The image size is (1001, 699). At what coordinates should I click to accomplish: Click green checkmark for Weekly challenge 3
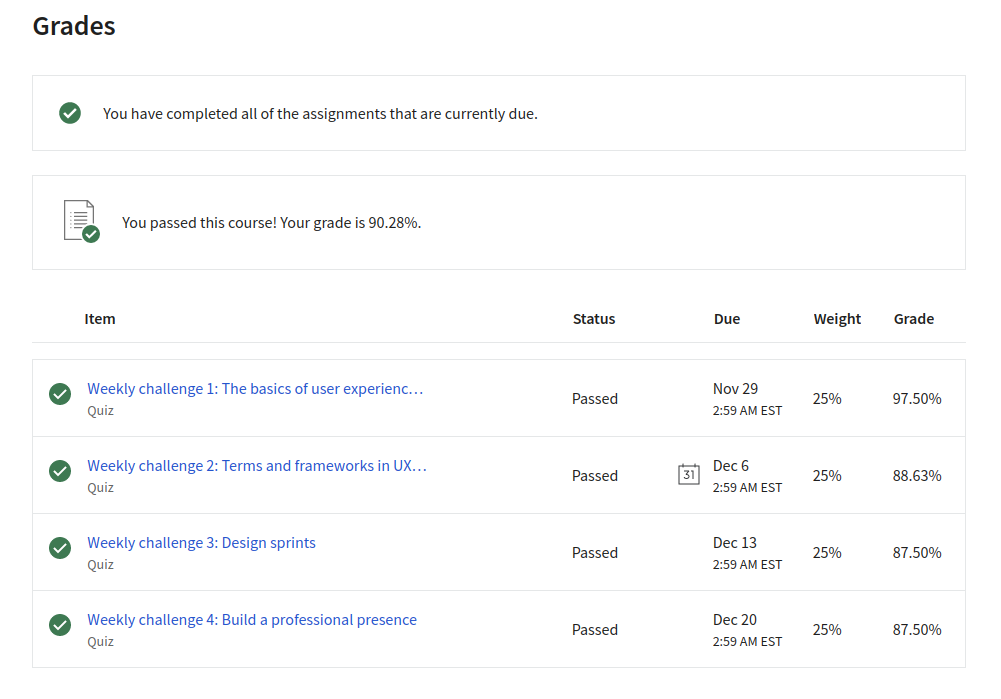60,548
